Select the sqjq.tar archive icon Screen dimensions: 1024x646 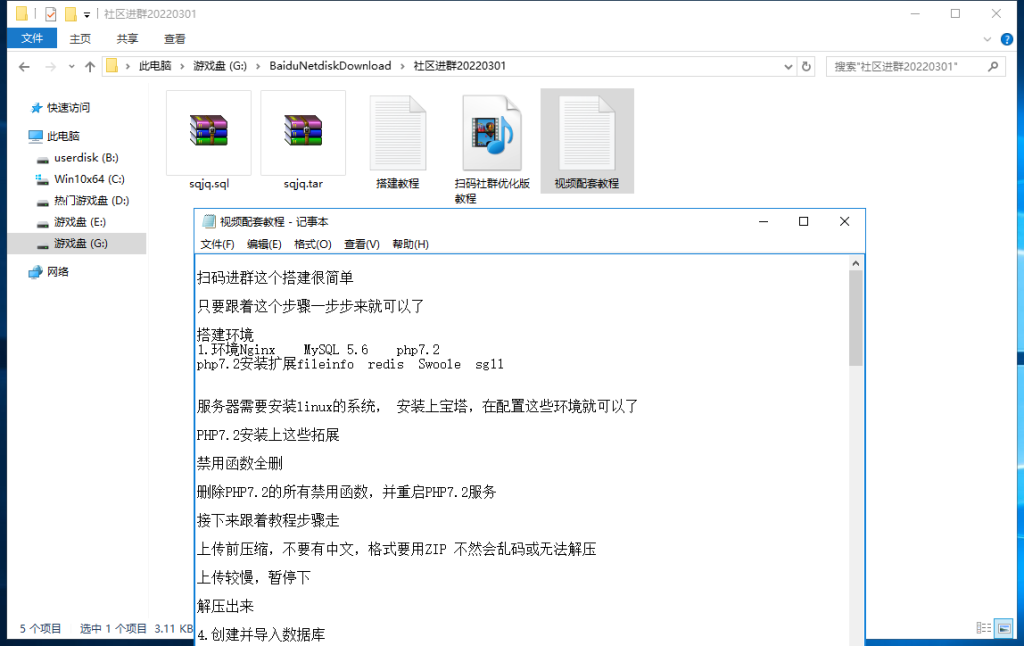303,131
